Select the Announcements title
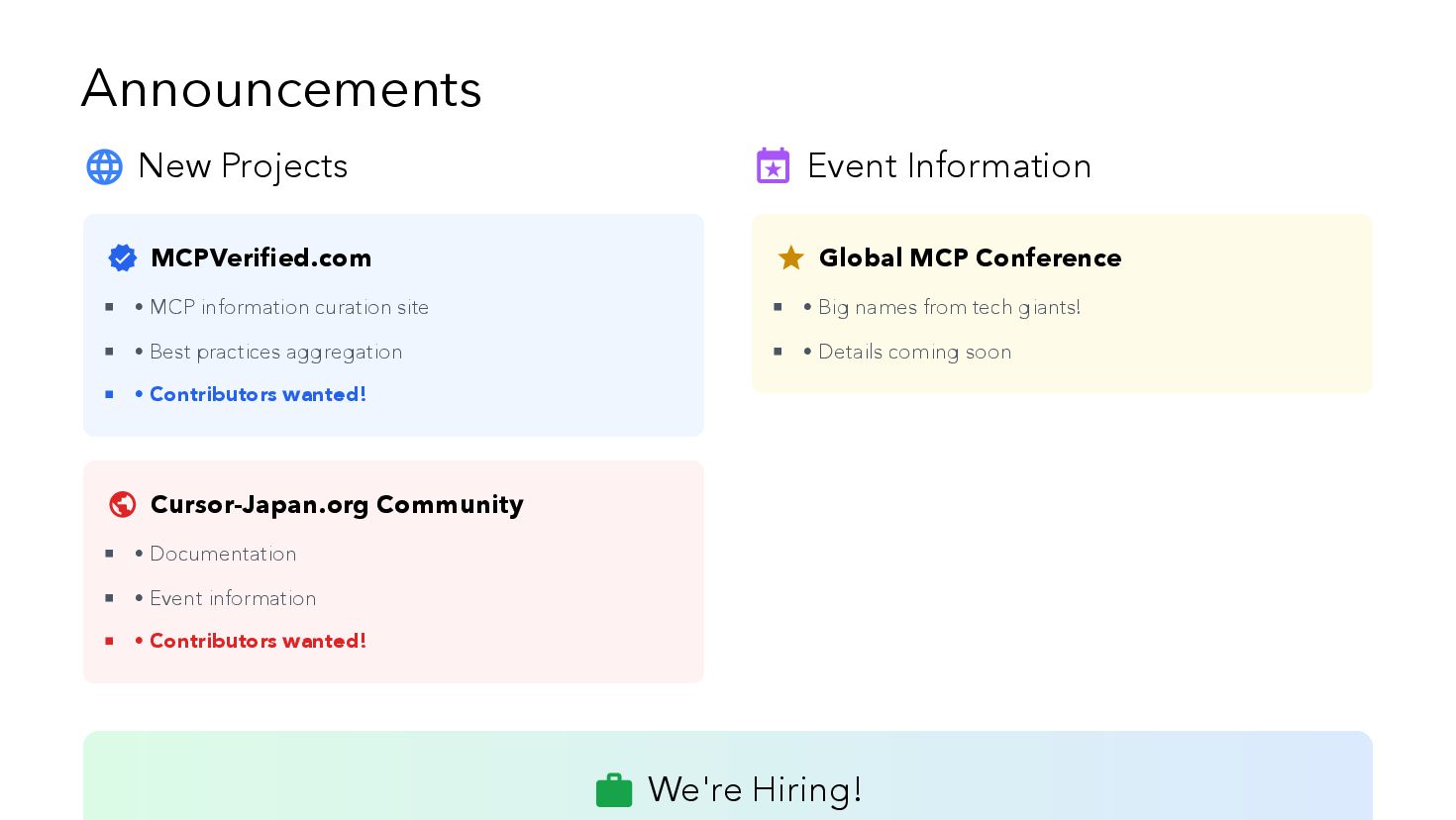This screenshot has width=1456, height=820. click(281, 88)
